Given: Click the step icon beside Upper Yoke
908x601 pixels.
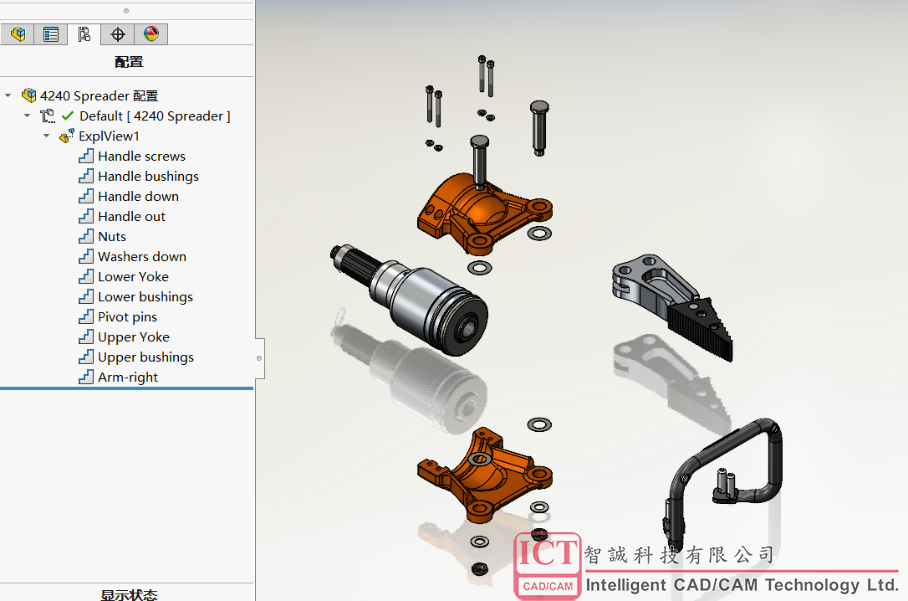Looking at the screenshot, I should (x=86, y=336).
